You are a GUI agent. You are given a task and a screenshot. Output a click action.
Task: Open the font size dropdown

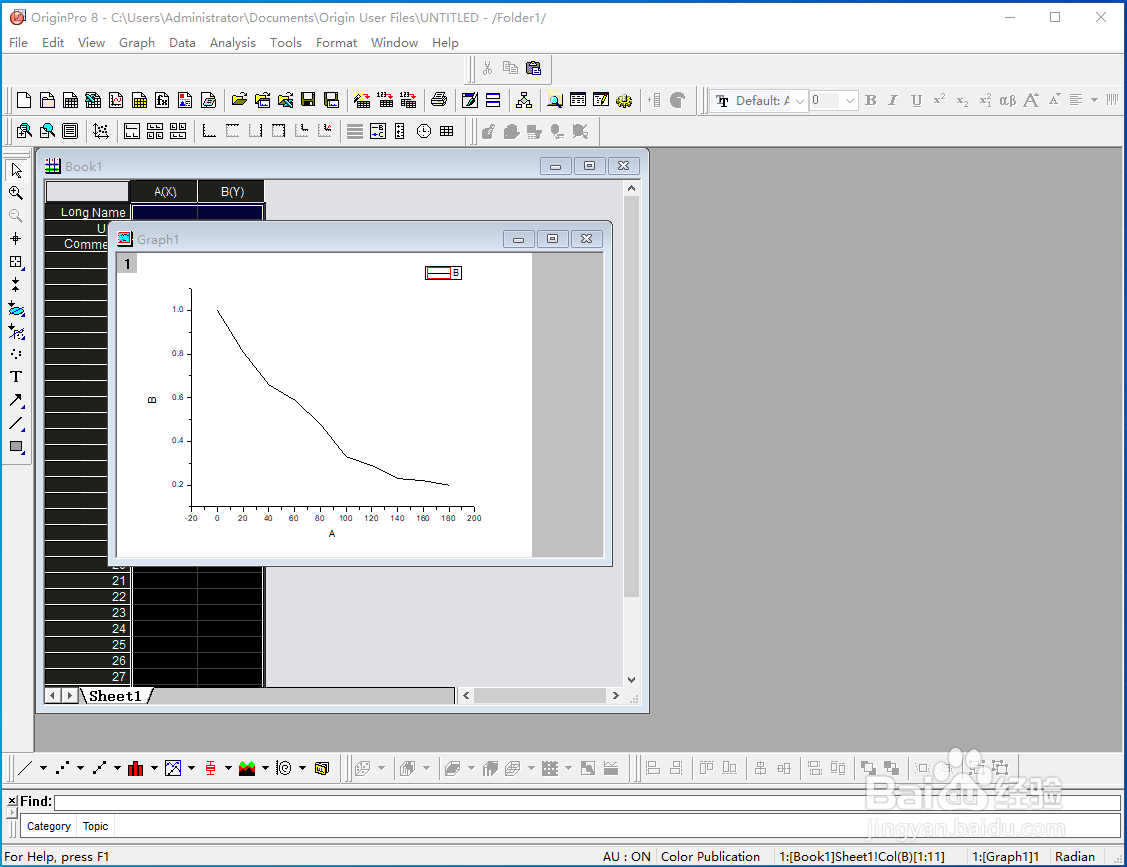click(x=850, y=101)
